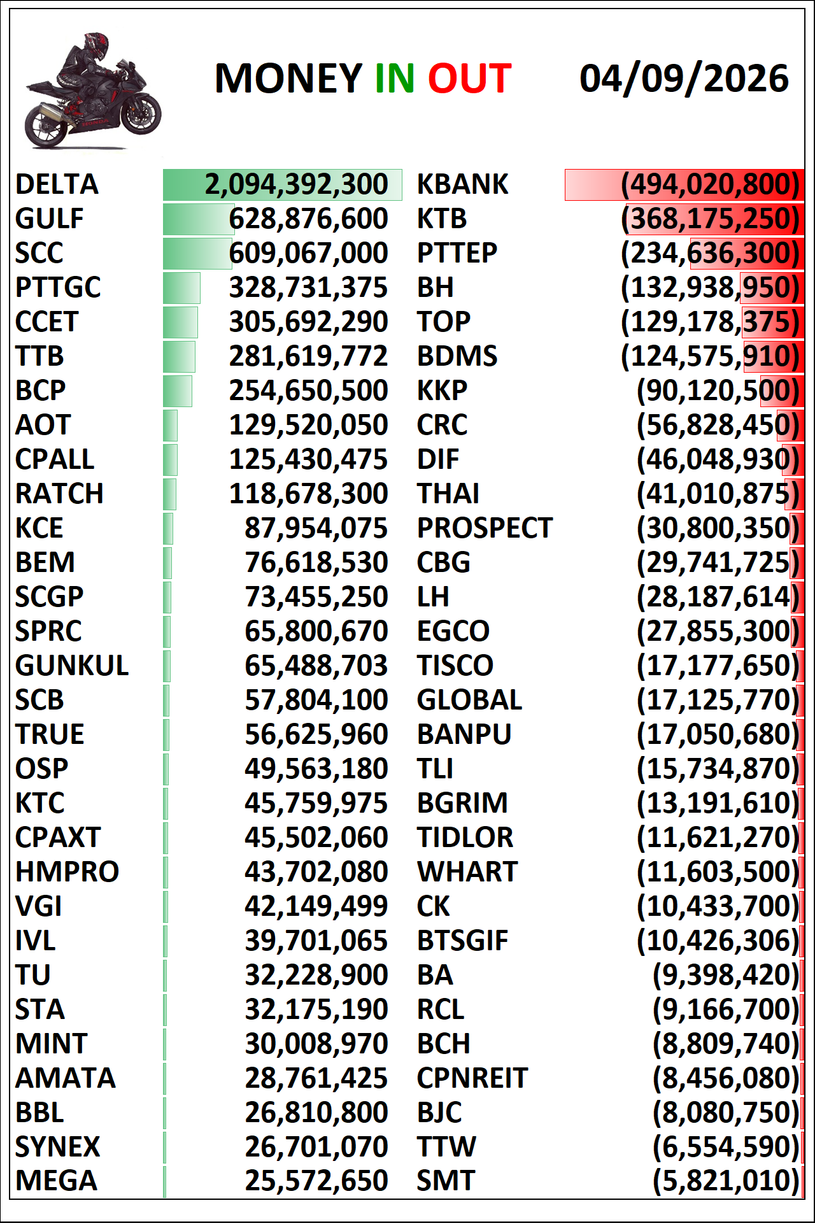Click the SMT outflow value (5,821,010)
The image size is (815, 1223).
(727, 1181)
